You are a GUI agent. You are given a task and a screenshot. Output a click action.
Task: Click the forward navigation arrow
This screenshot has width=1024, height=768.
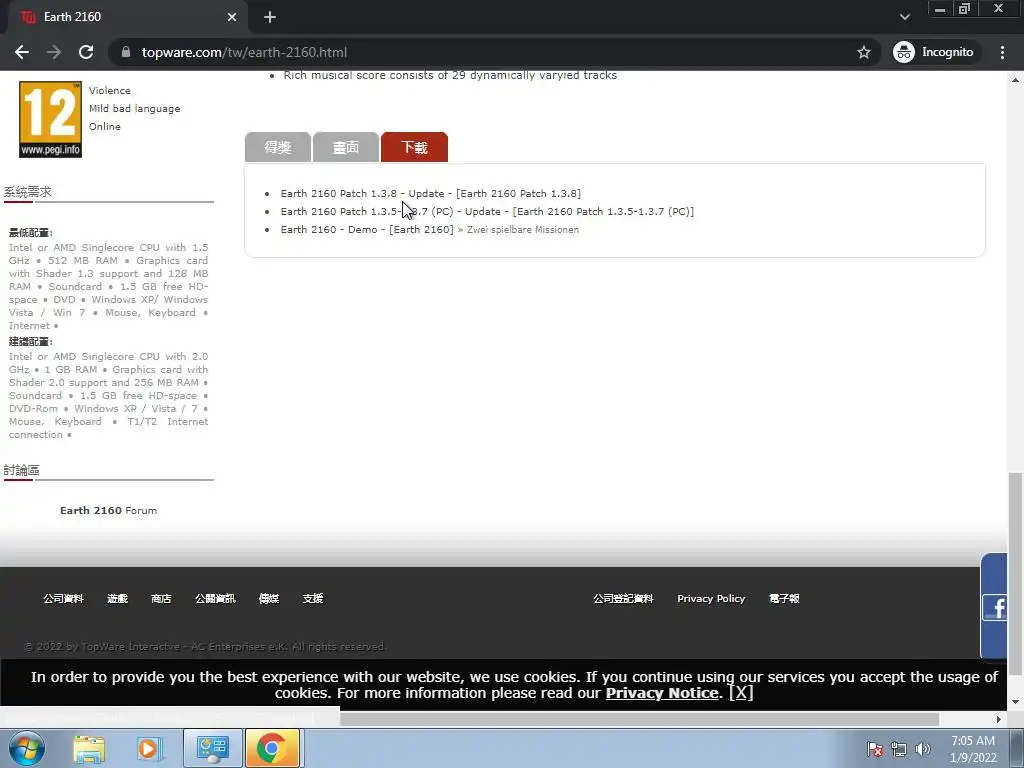pos(54,52)
